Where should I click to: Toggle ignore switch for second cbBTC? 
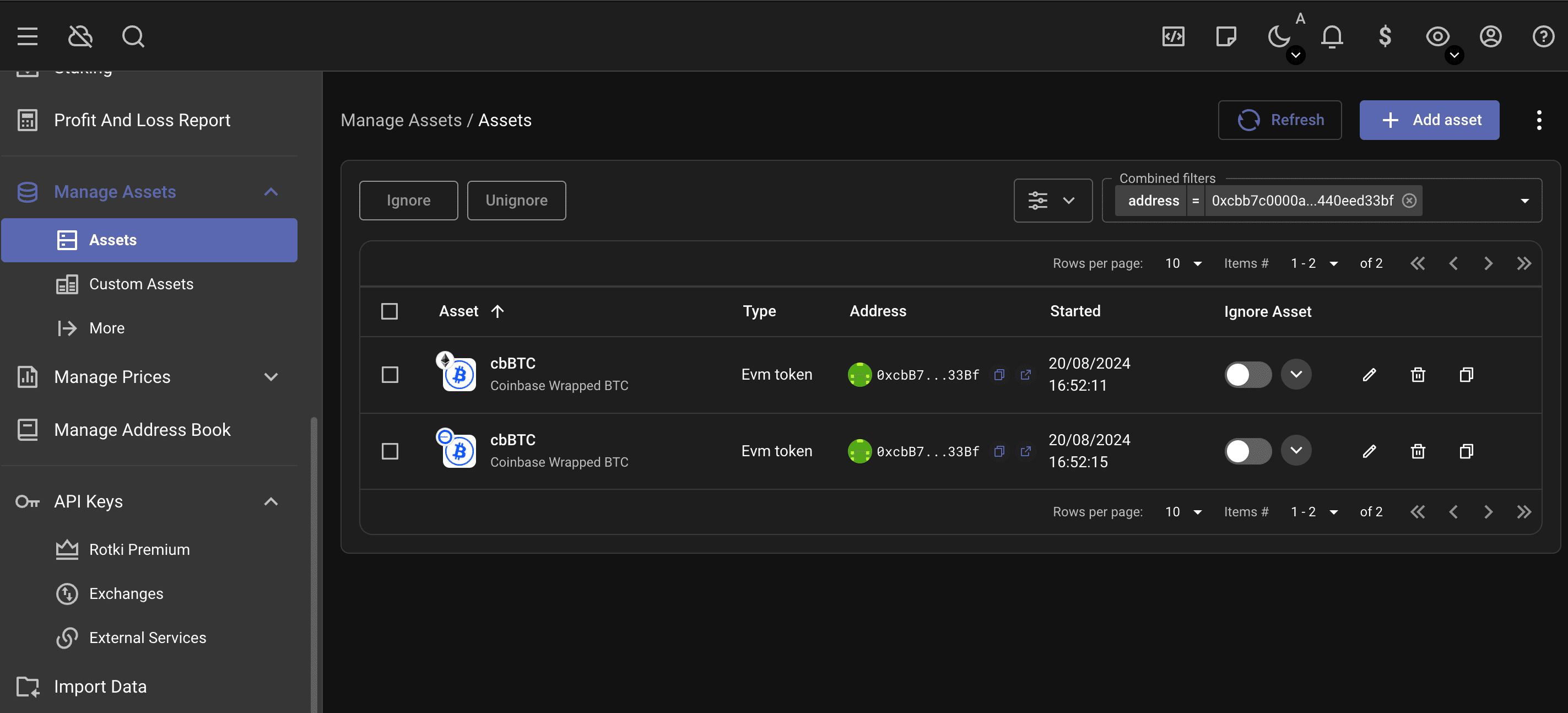click(x=1248, y=450)
